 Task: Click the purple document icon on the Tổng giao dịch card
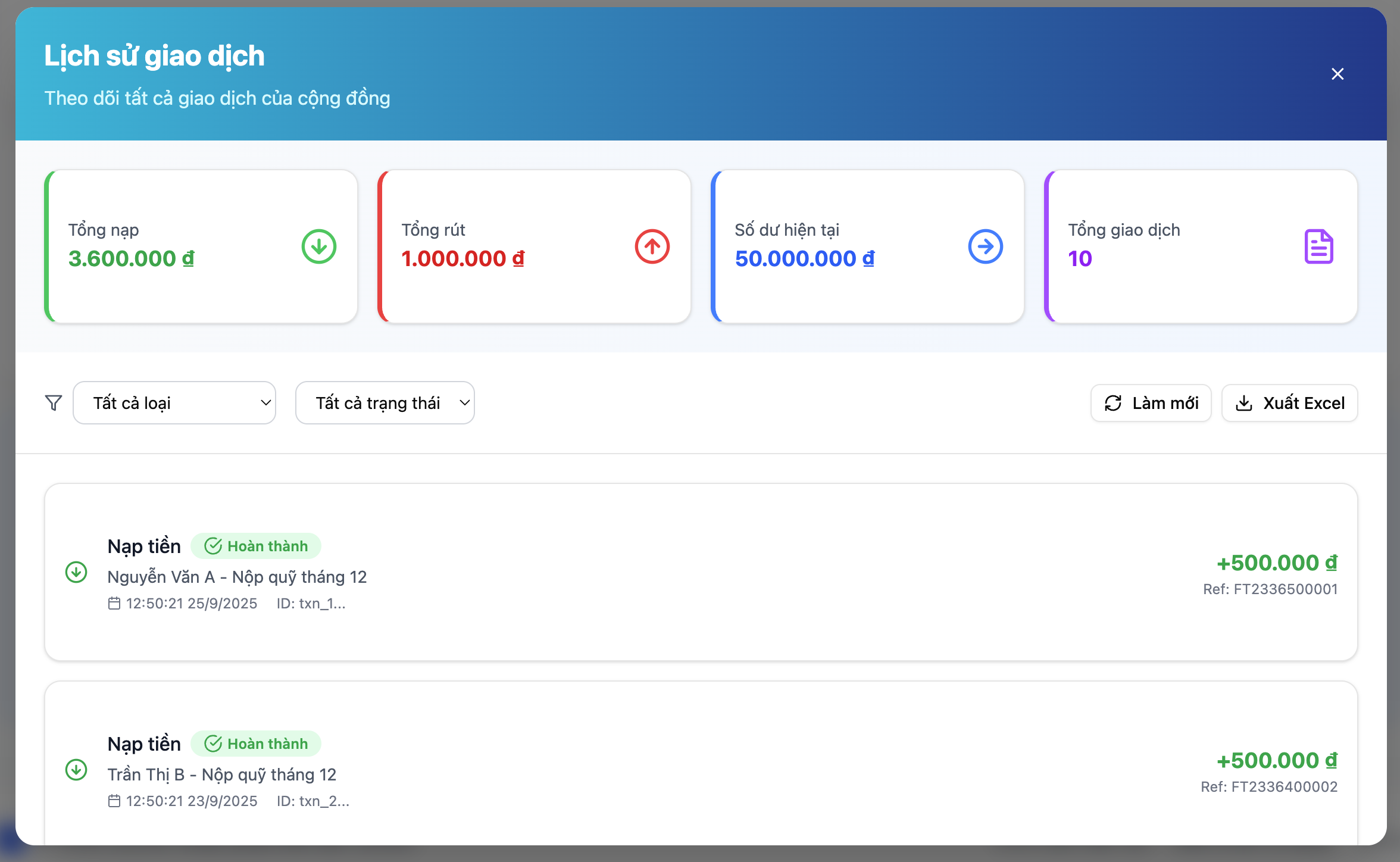pos(1318,246)
